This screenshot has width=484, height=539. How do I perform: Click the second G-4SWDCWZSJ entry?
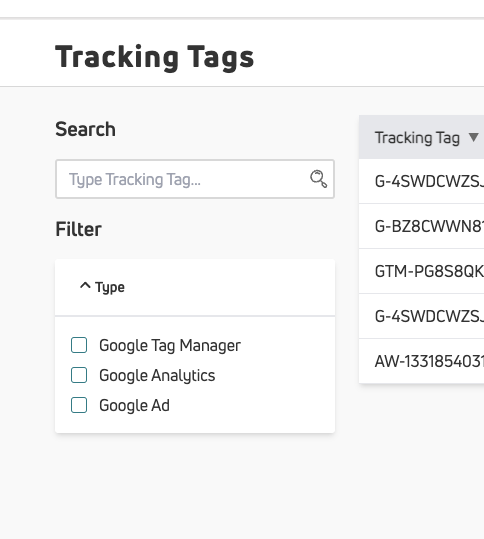421,316
